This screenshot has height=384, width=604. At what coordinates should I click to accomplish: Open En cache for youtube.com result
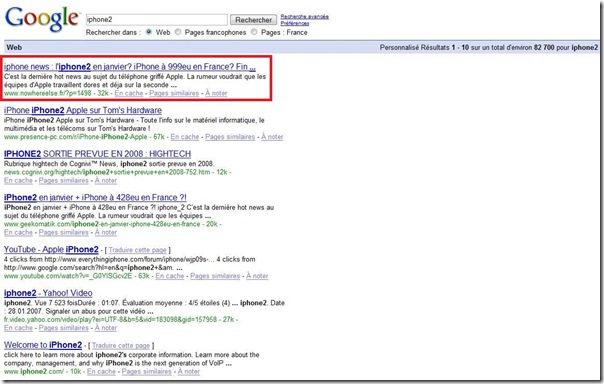169,276
